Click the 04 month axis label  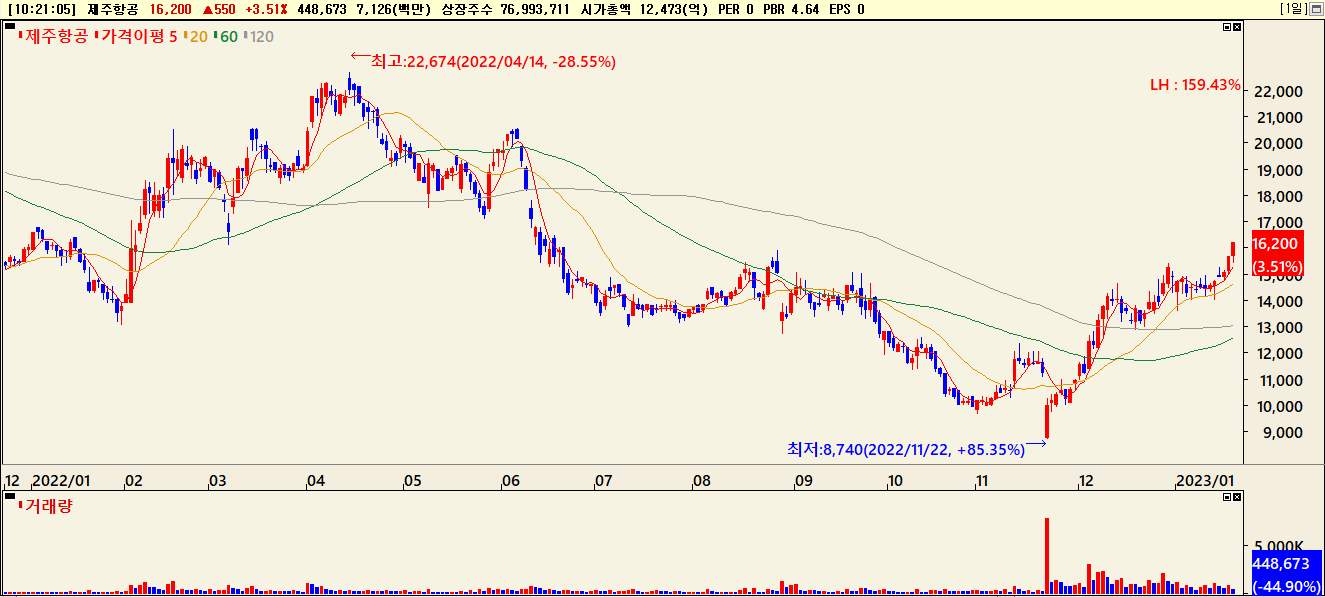point(316,481)
